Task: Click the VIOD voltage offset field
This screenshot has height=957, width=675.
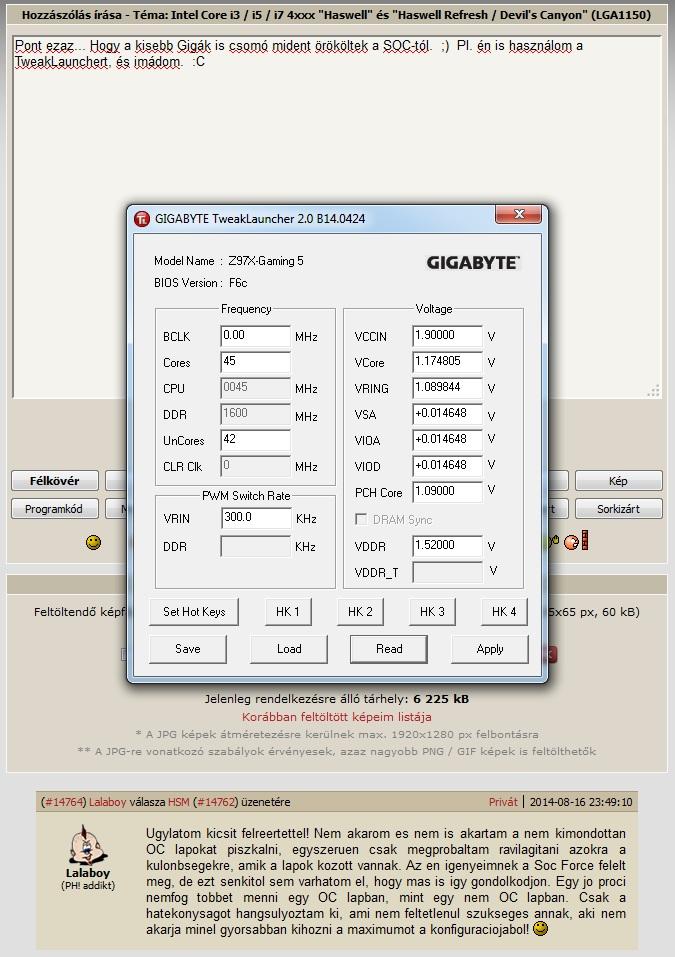Action: pos(447,466)
